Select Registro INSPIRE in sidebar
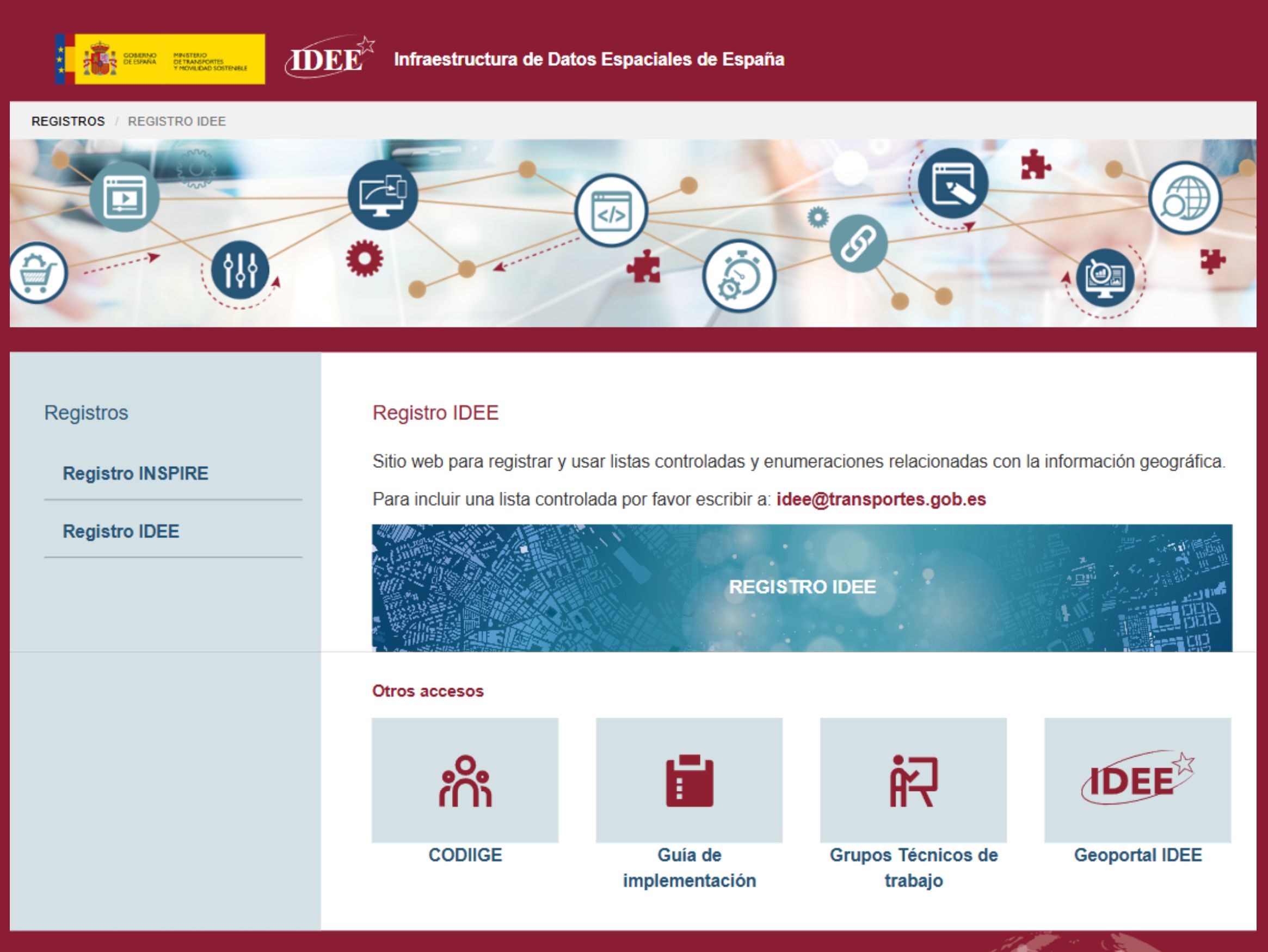The height and width of the screenshot is (952, 1268). (136, 473)
